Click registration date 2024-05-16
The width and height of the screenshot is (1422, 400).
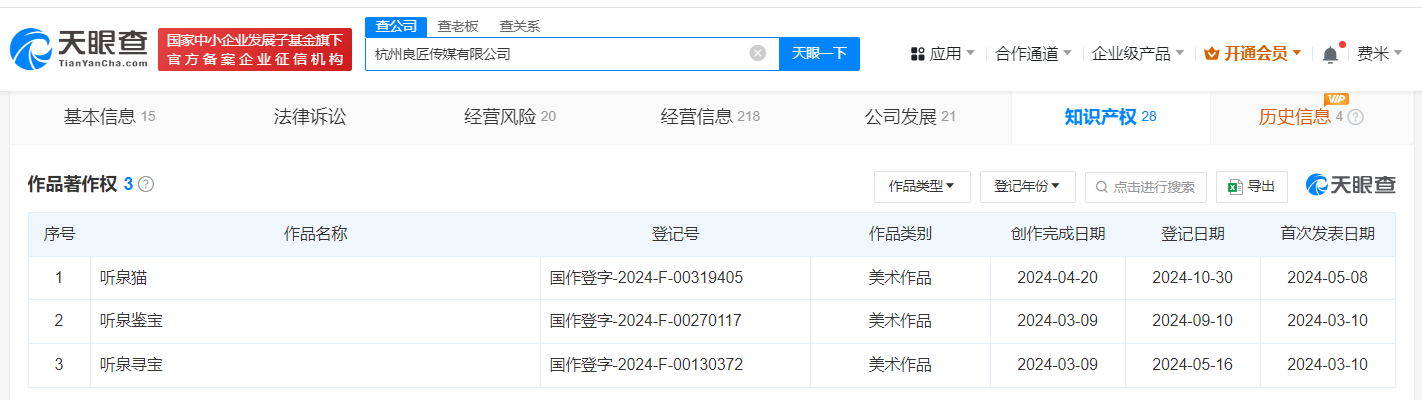(x=1192, y=365)
